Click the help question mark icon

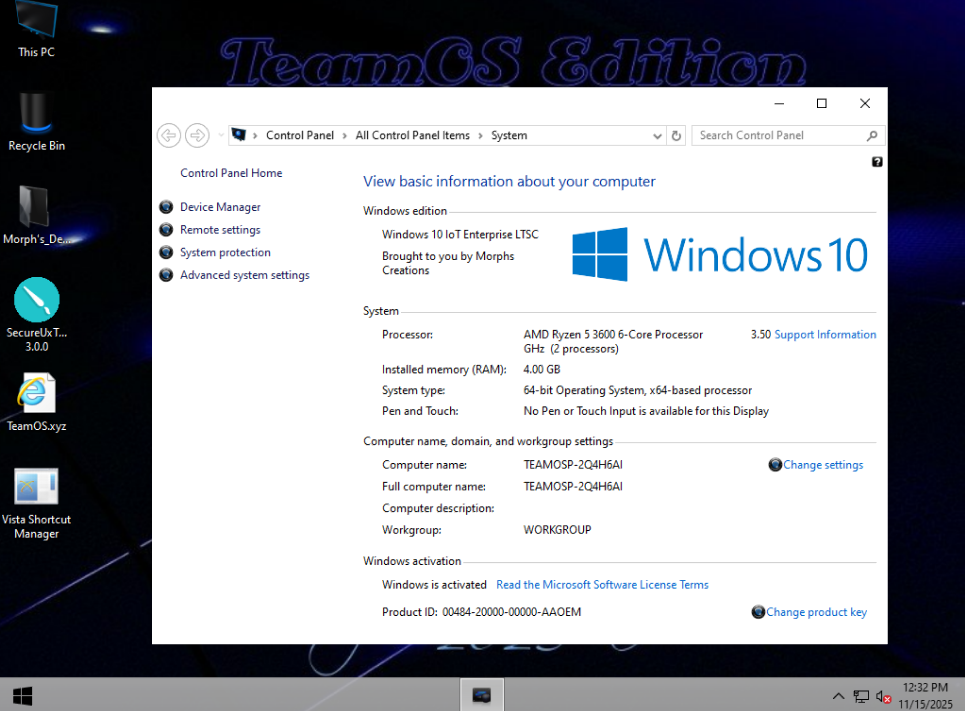877,162
